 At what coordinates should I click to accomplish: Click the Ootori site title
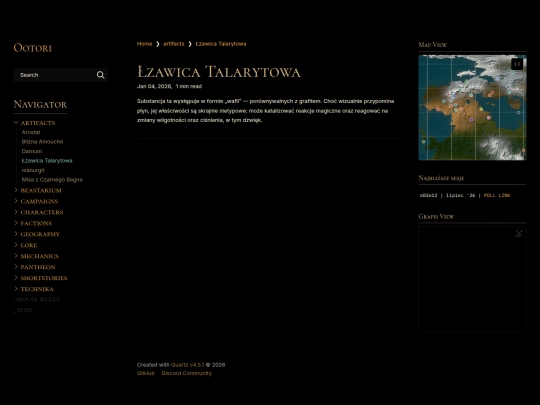click(x=32, y=48)
